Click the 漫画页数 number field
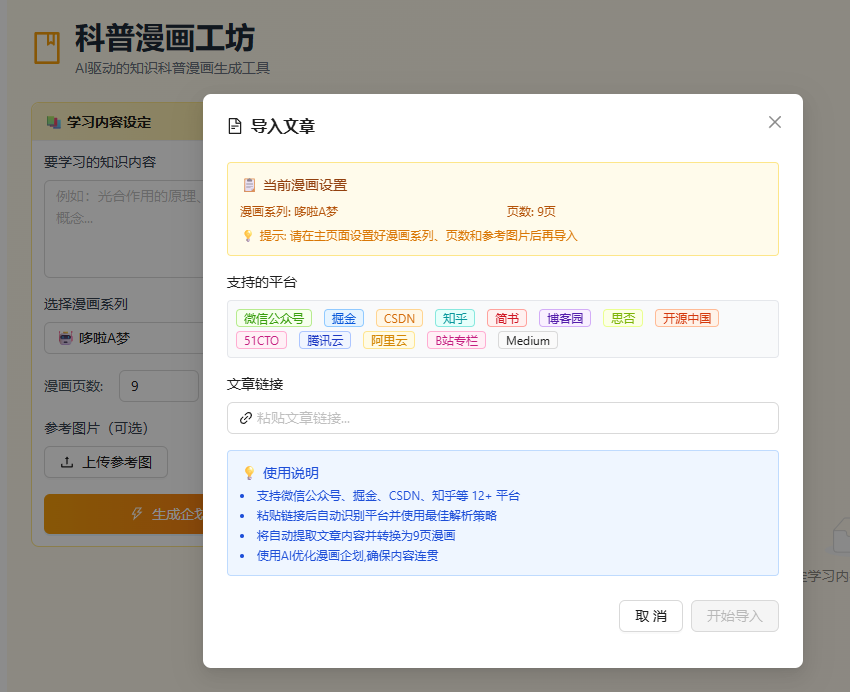This screenshot has width=850, height=692. click(159, 386)
